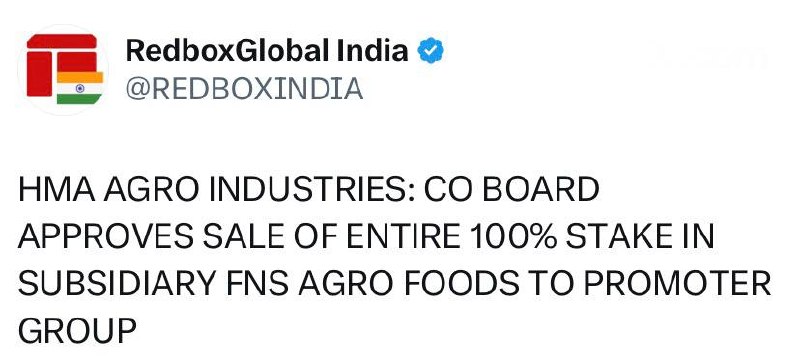Click the faint watermark at top right
The width and height of the screenshot is (800, 360).
711,58
